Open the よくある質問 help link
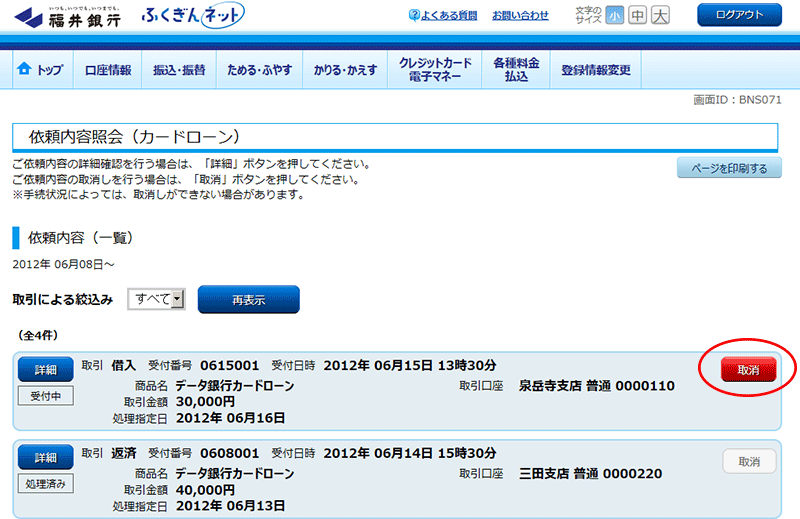Image resolution: width=800 pixels, height=519 pixels. tap(443, 15)
